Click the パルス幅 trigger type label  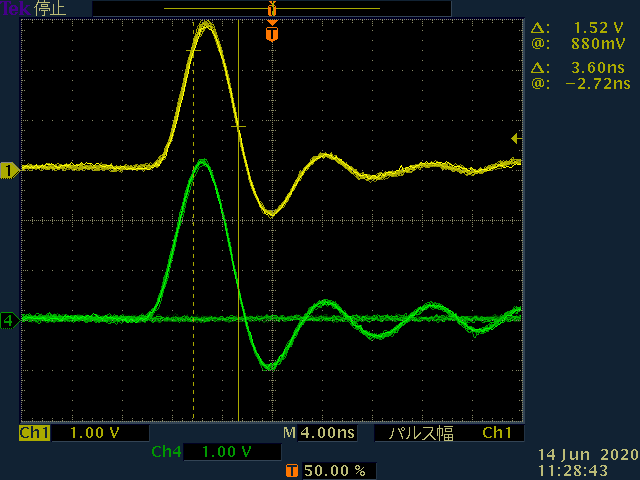(421, 433)
